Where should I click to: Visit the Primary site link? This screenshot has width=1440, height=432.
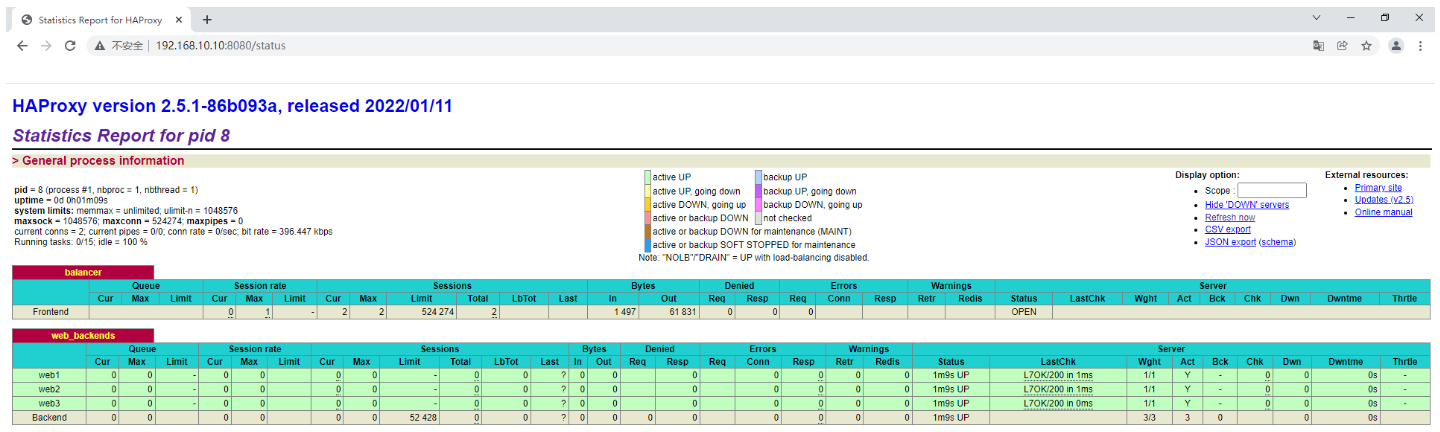click(1378, 187)
